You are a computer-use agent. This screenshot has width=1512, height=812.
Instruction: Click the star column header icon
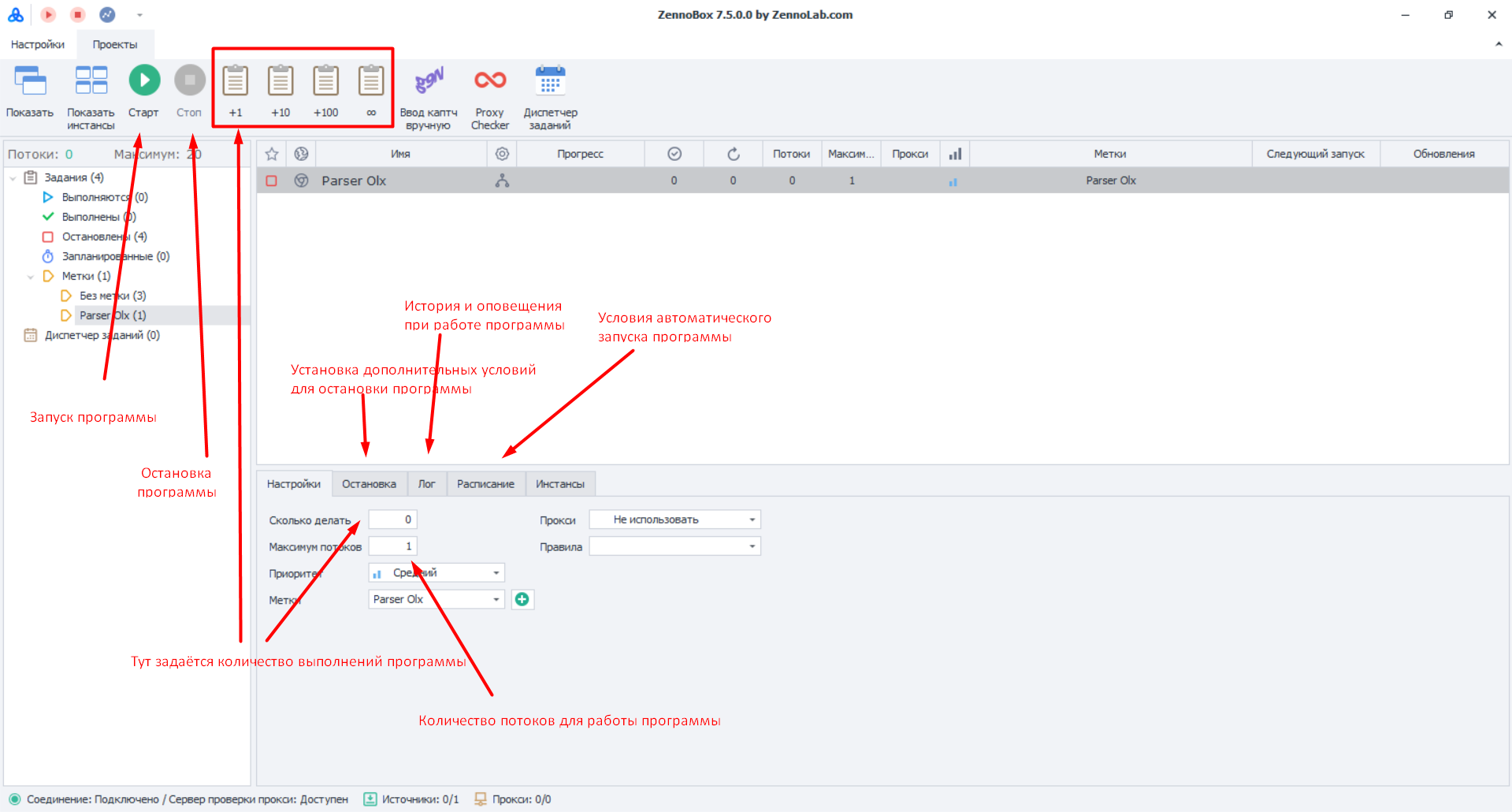[272, 154]
